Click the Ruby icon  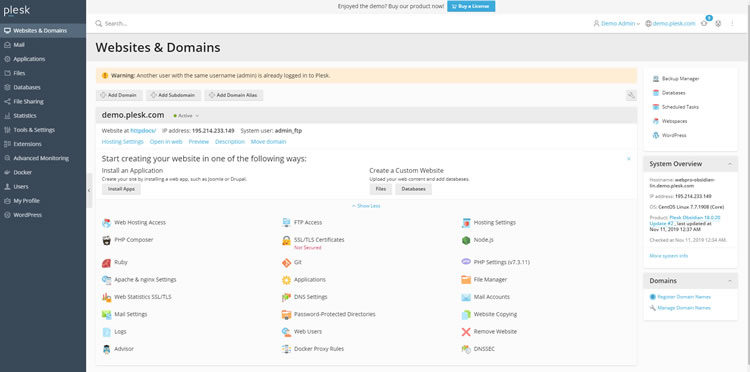pos(106,263)
